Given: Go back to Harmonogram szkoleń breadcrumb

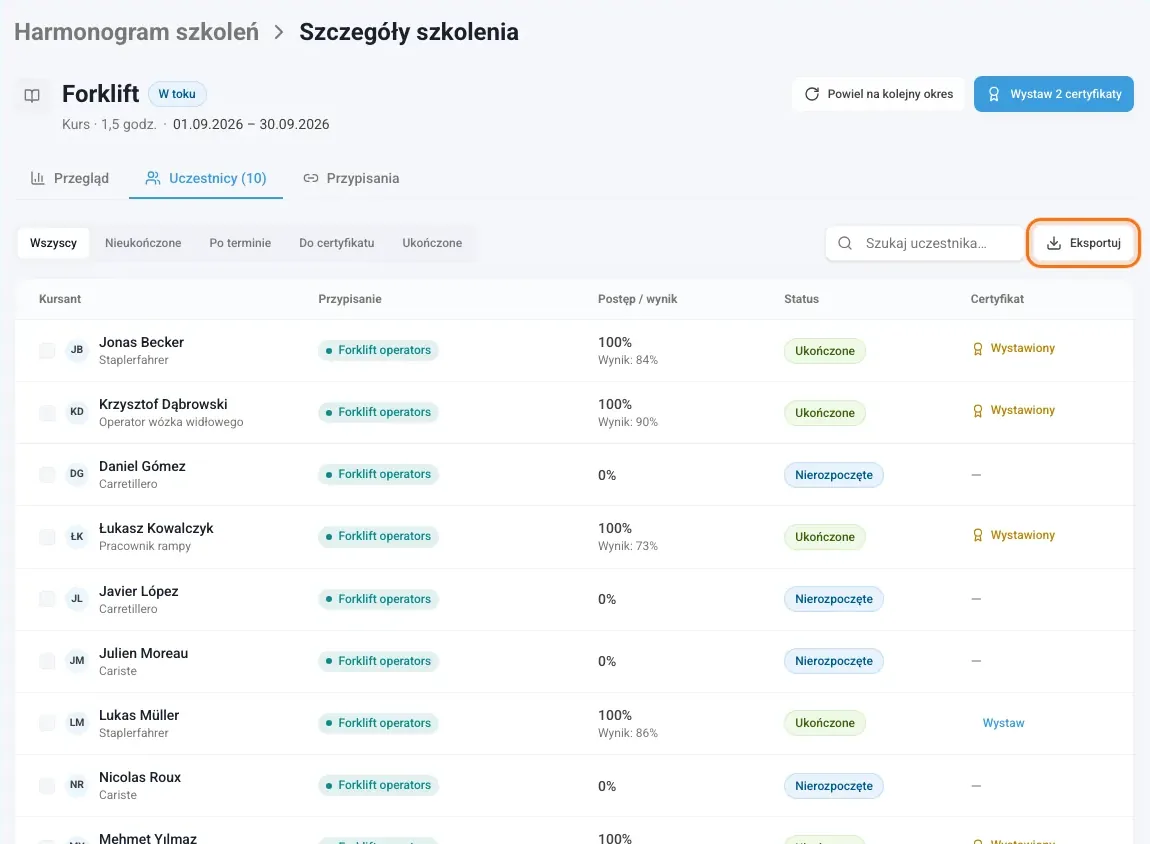Looking at the screenshot, I should pos(136,32).
